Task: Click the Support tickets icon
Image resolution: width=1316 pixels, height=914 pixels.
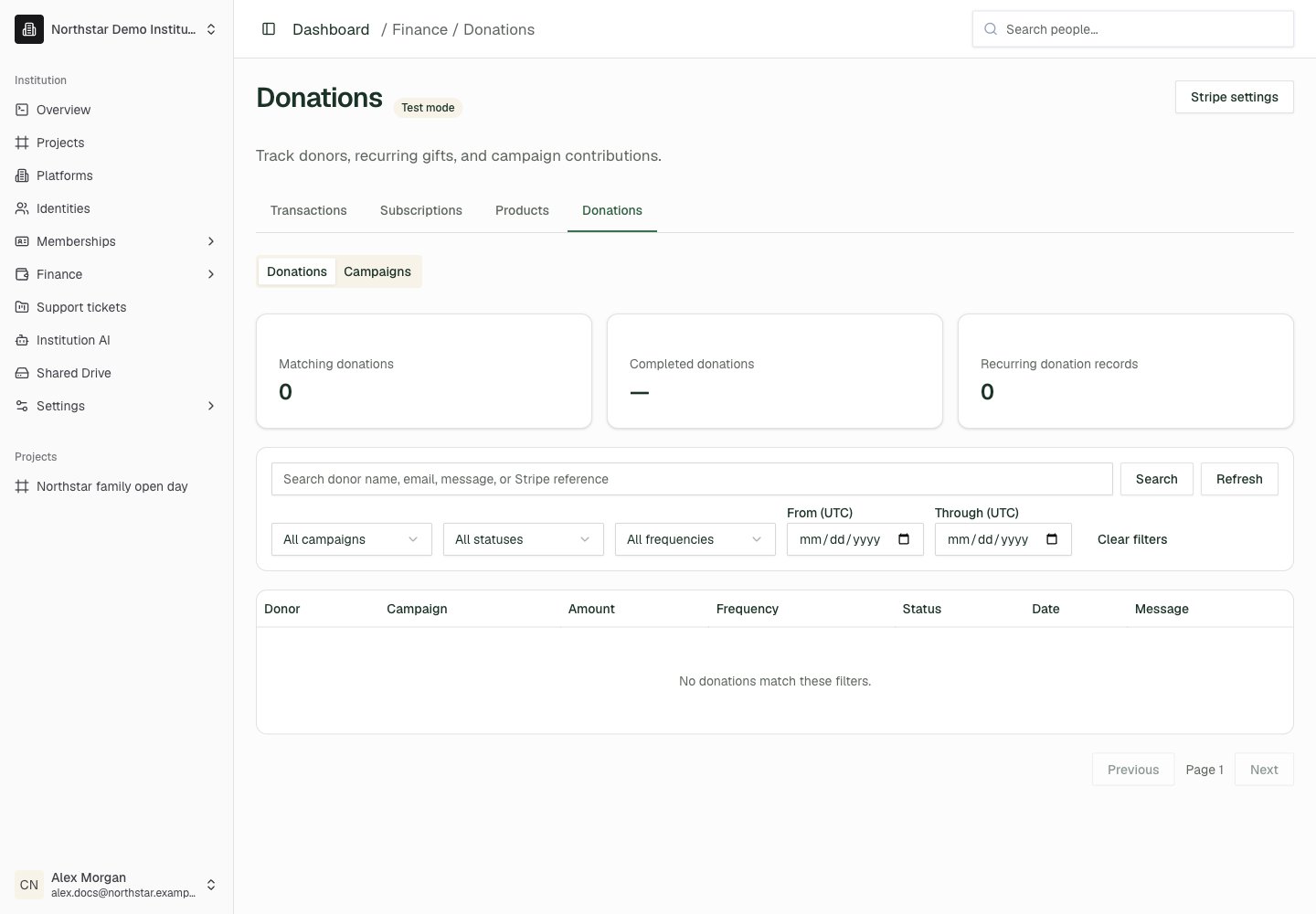Action: [x=22, y=307]
